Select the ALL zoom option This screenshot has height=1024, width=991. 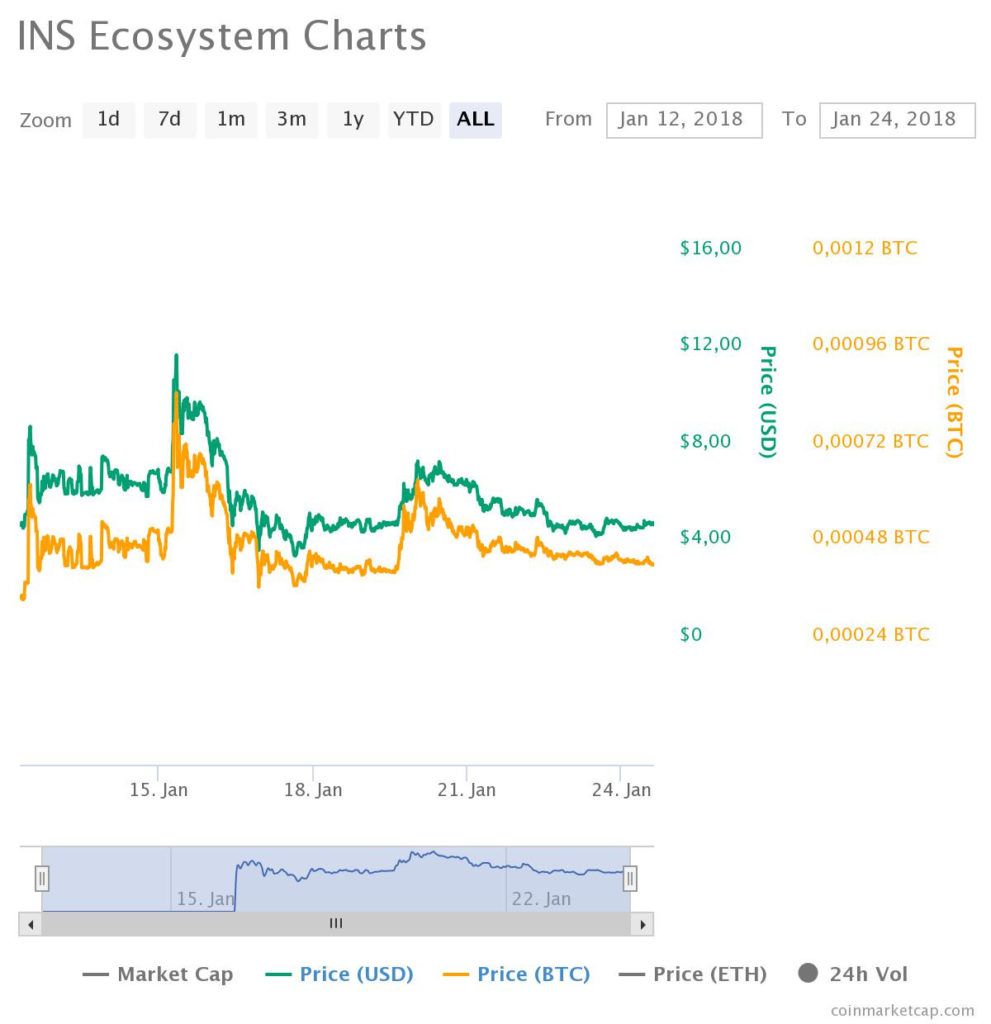(x=475, y=120)
